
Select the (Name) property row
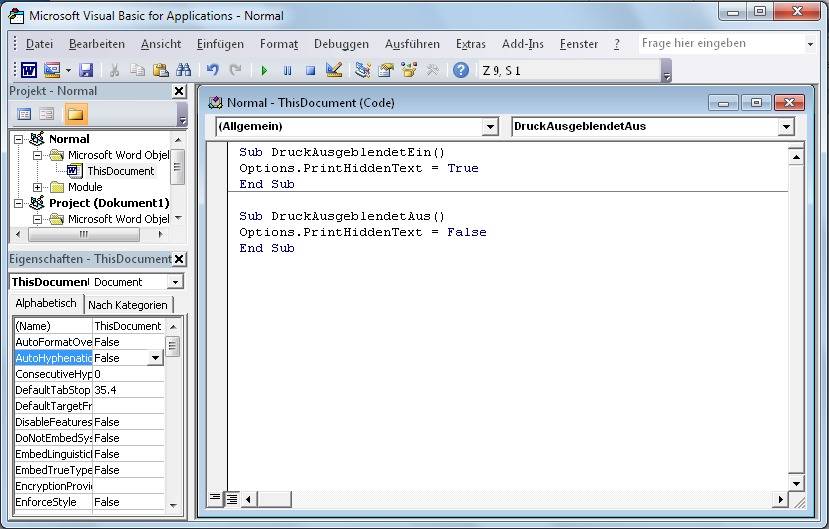[89, 326]
